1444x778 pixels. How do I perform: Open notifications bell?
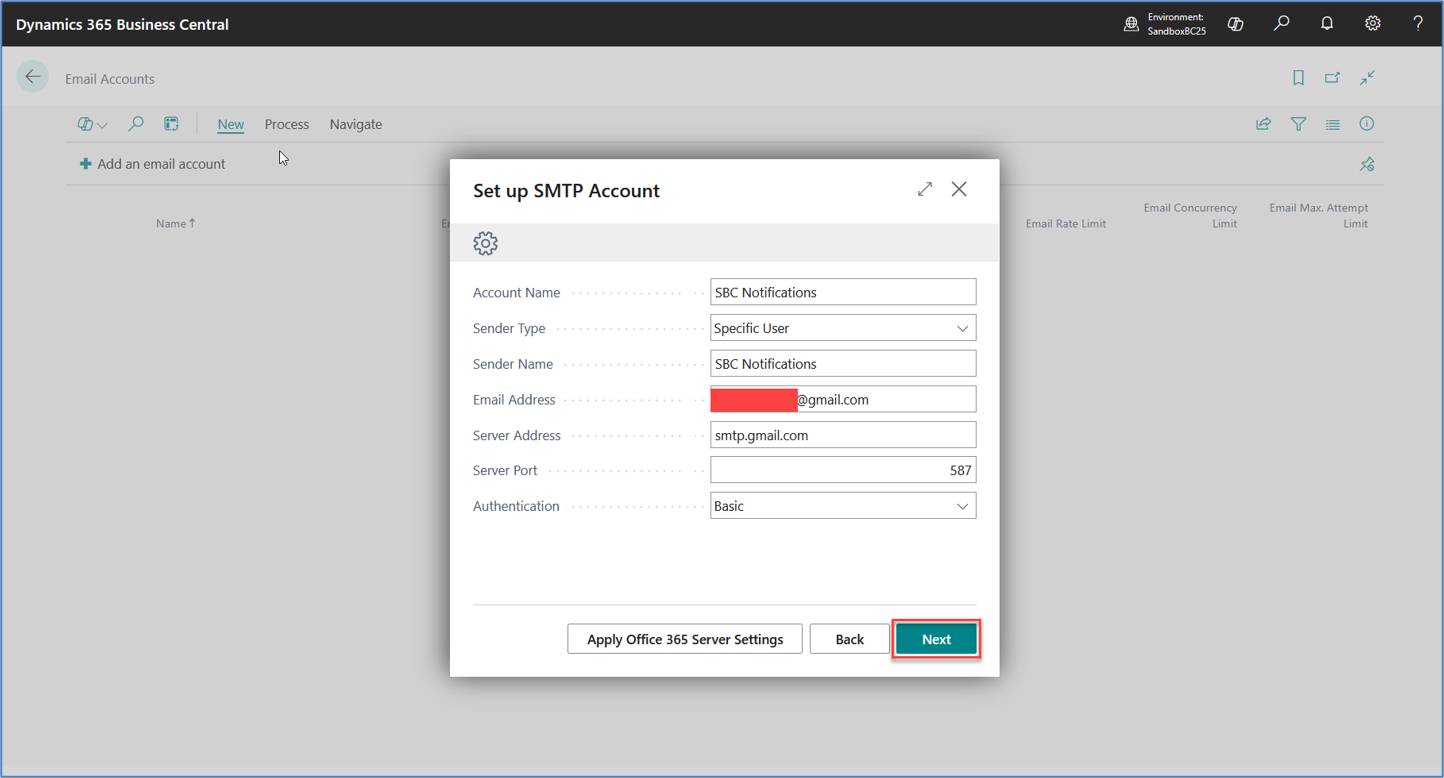(1327, 24)
